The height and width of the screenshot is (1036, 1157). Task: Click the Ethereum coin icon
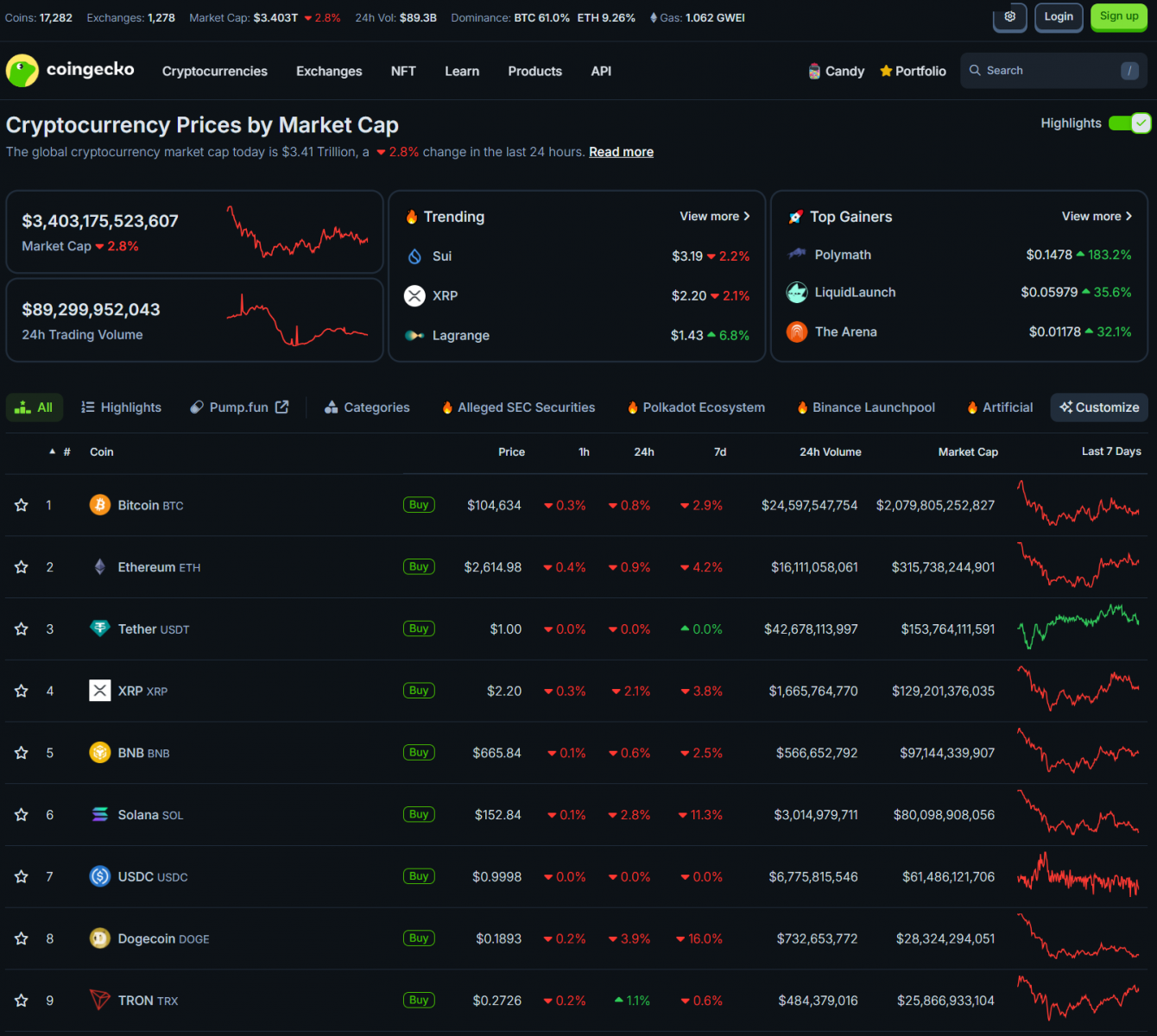tap(100, 567)
